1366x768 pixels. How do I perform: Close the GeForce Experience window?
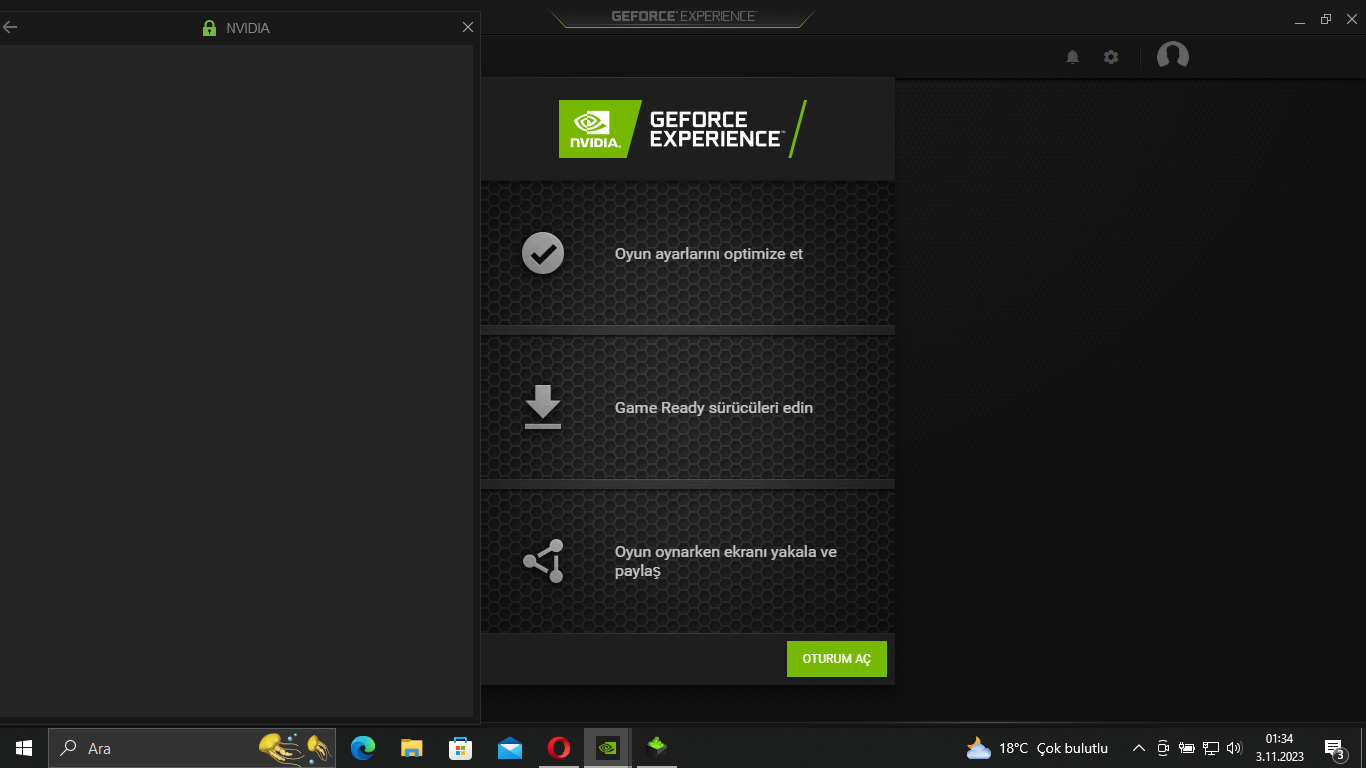1351,19
